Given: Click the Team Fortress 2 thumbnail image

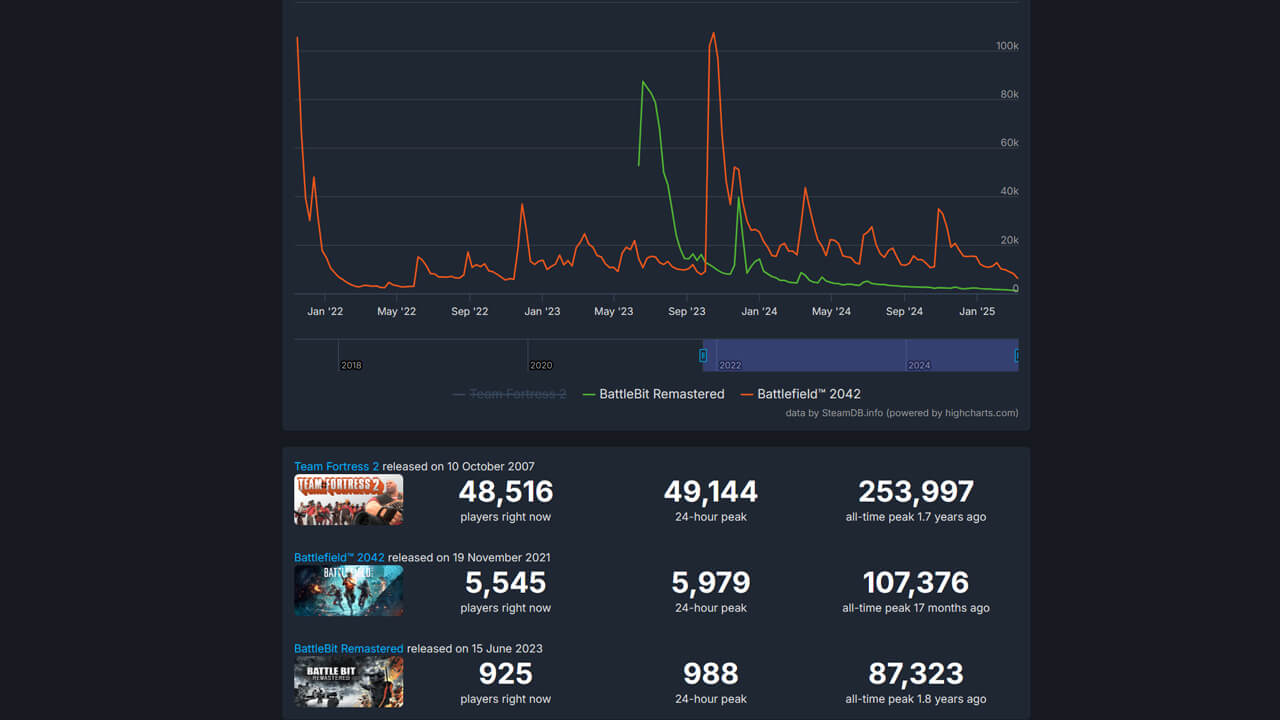Looking at the screenshot, I should pos(348,500).
